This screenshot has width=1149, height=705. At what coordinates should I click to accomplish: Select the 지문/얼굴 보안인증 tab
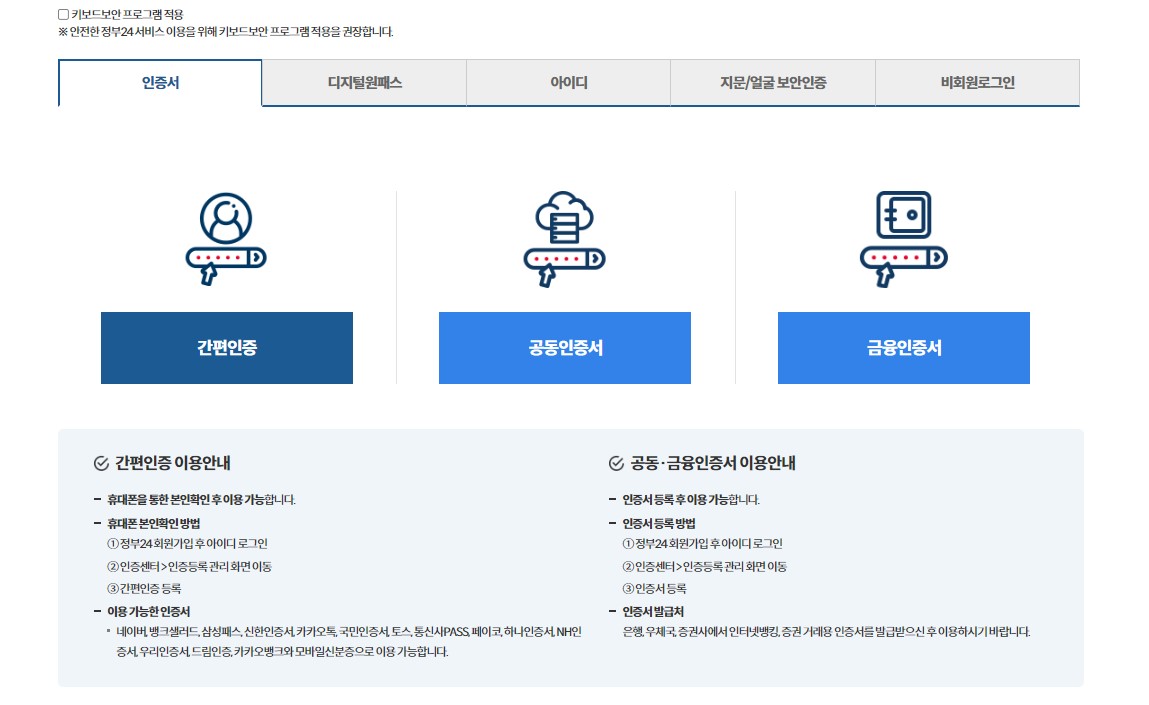(x=772, y=83)
